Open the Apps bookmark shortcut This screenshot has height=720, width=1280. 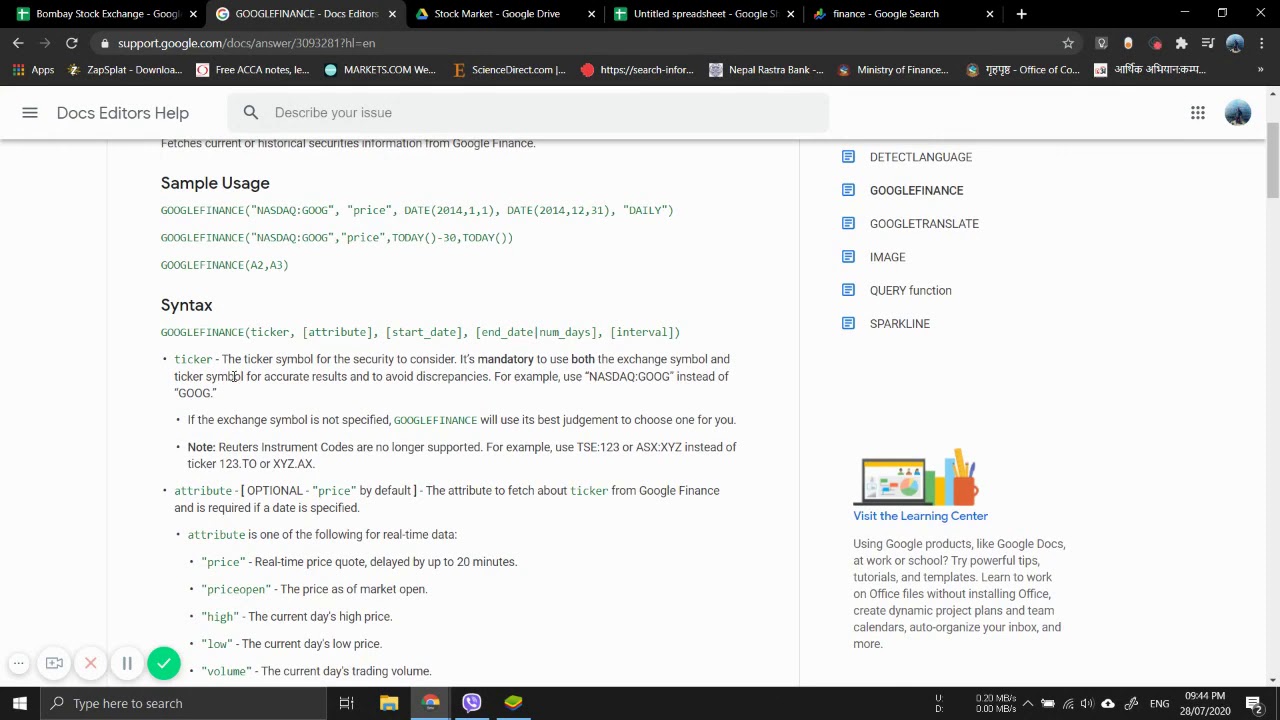coord(34,70)
